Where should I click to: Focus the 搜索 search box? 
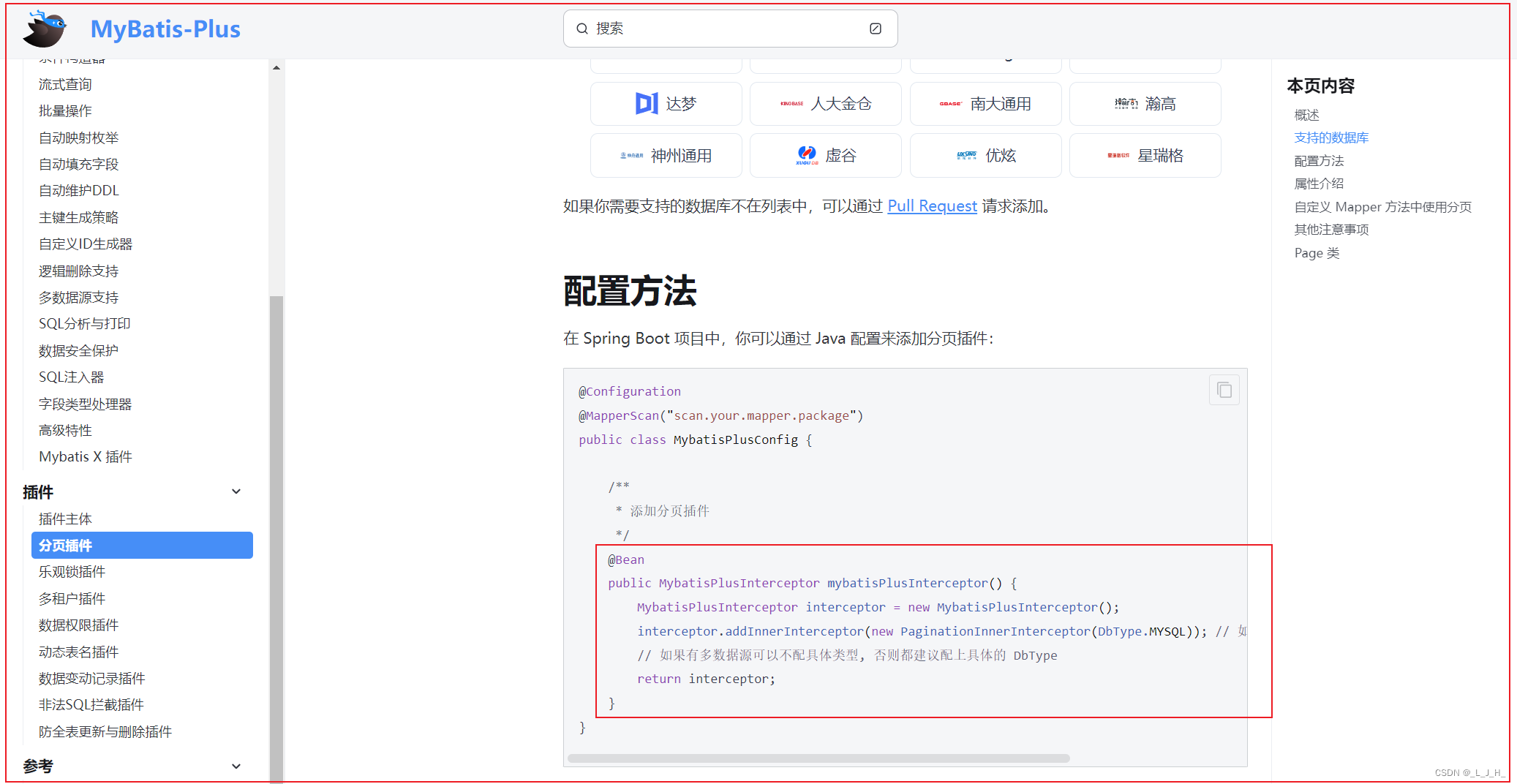(x=730, y=29)
